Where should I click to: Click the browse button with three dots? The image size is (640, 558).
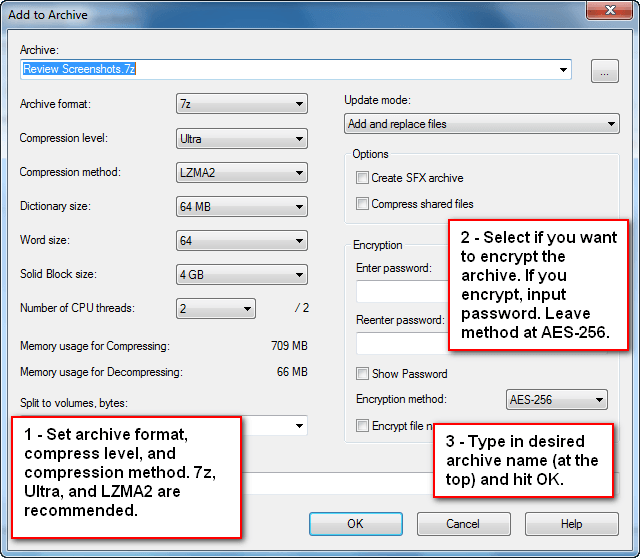tap(604, 71)
